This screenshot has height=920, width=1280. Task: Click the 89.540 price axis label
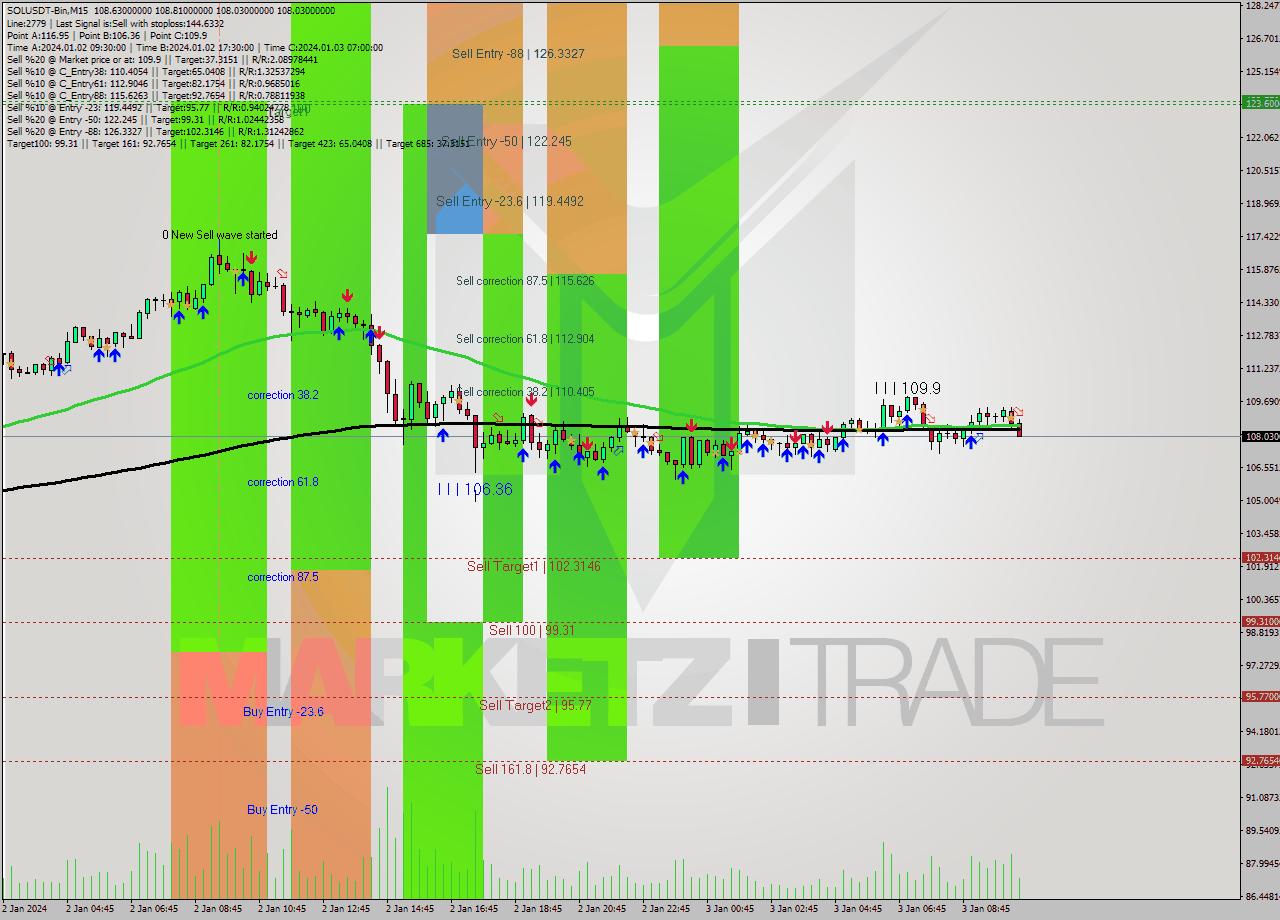[1262, 831]
